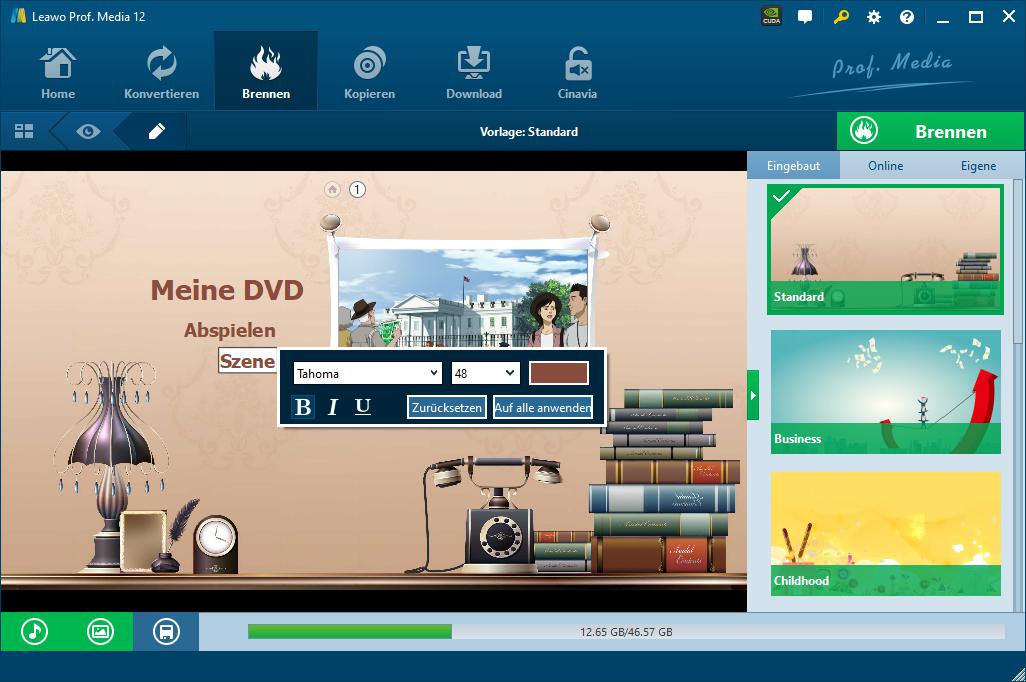The width and height of the screenshot is (1026, 682).
Task: Click the disc capacity progress bar
Action: coord(626,632)
